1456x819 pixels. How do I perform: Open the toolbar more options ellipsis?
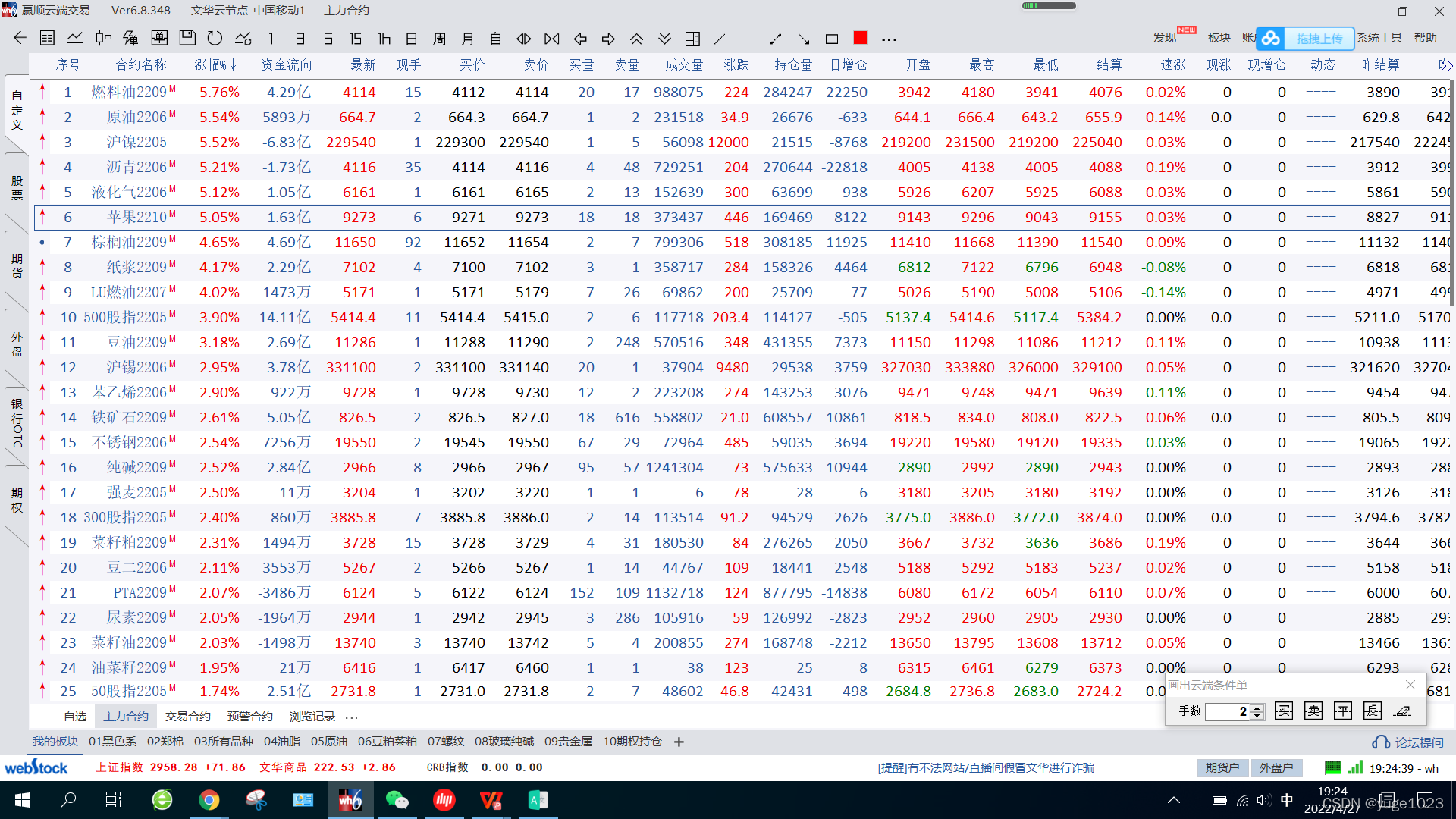[890, 39]
